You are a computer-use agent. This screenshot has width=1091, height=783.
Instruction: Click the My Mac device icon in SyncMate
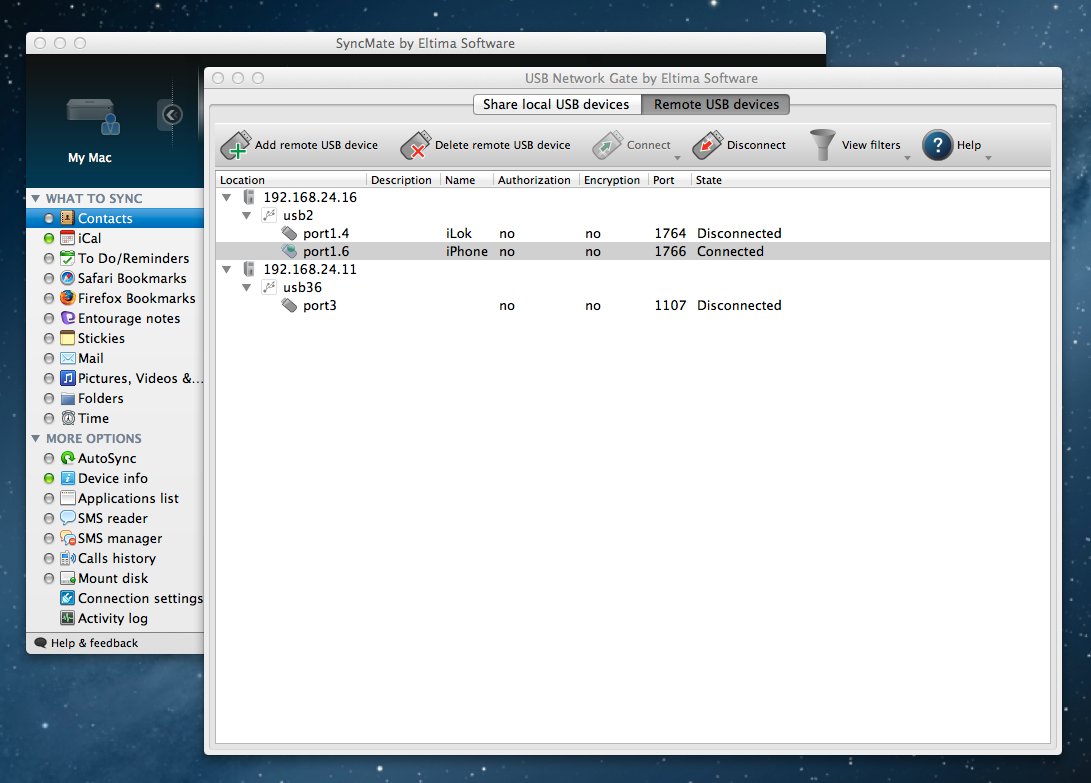pyautogui.click(x=93, y=116)
